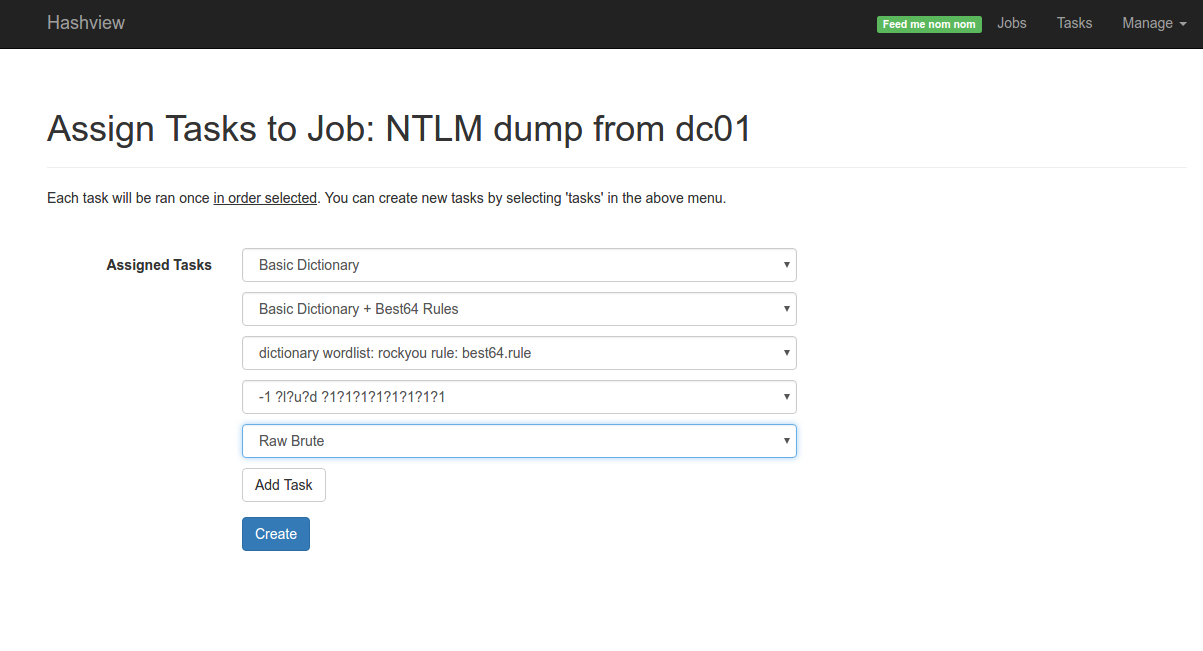Submit the job with the Create button
Image resolution: width=1203 pixels, height=651 pixels.
(276, 534)
